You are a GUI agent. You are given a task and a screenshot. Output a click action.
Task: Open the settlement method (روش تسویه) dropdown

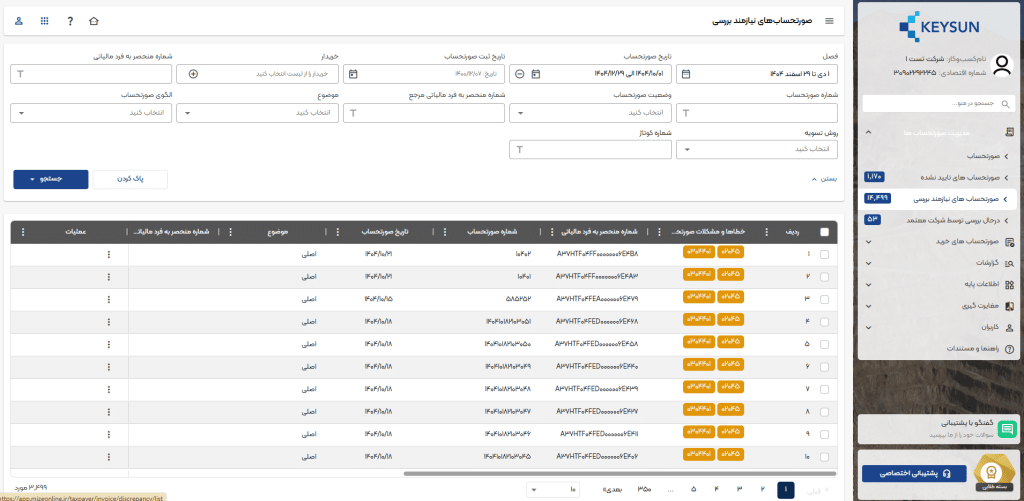click(757, 150)
